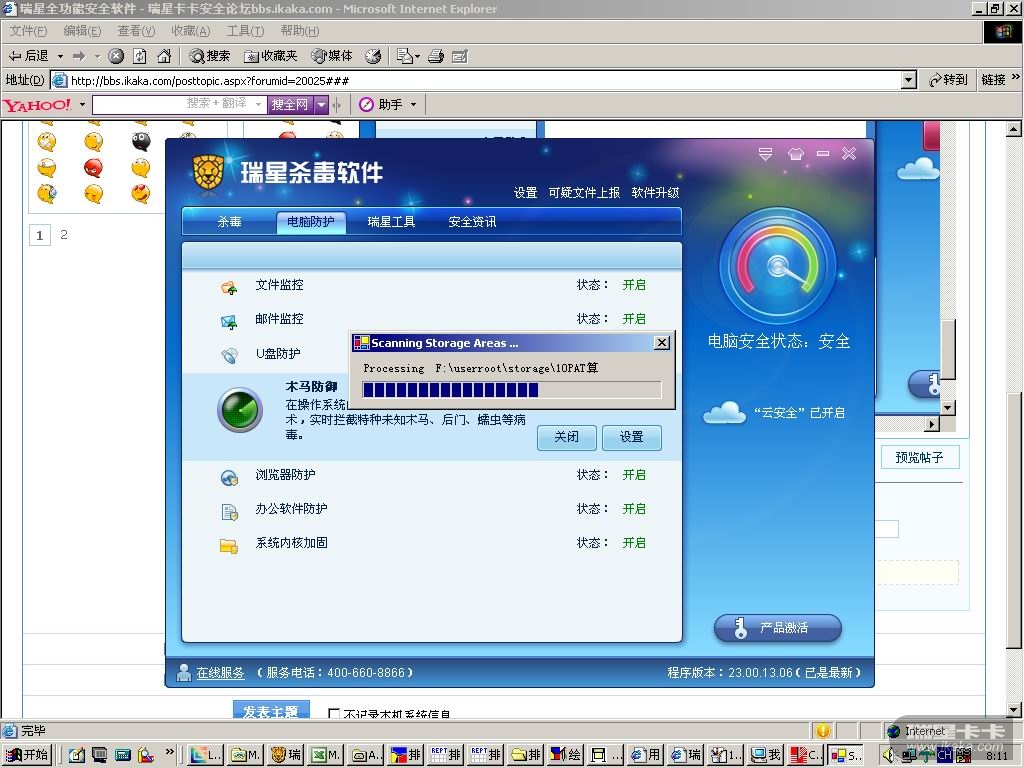
Task: Click the Excel taskbar button
Action: coord(325,755)
